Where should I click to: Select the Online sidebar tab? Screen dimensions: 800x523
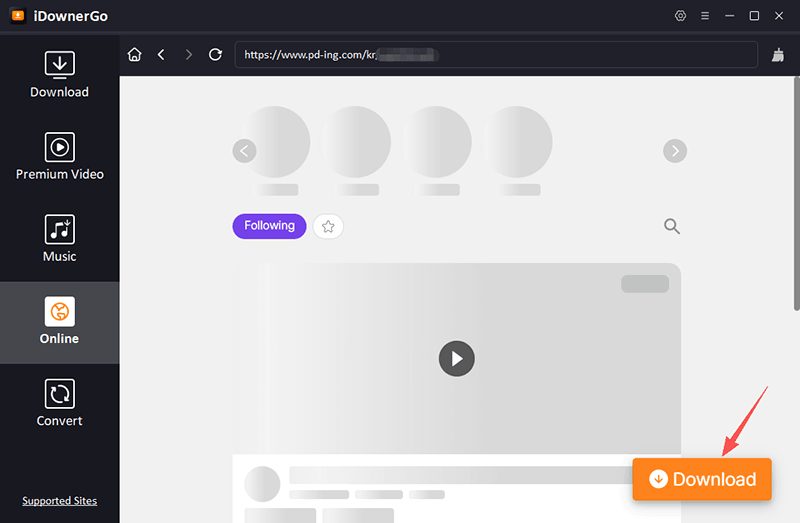[59, 321]
